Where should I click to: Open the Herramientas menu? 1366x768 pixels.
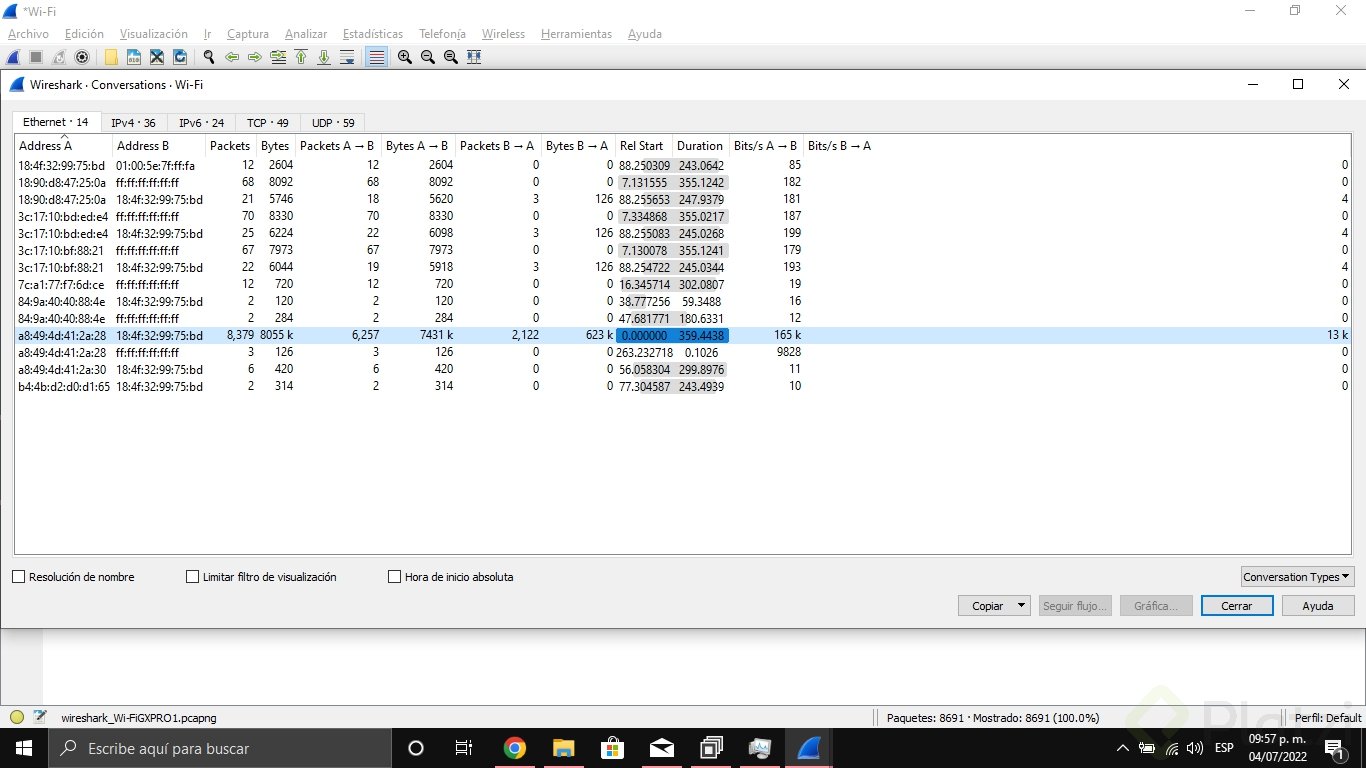[576, 34]
